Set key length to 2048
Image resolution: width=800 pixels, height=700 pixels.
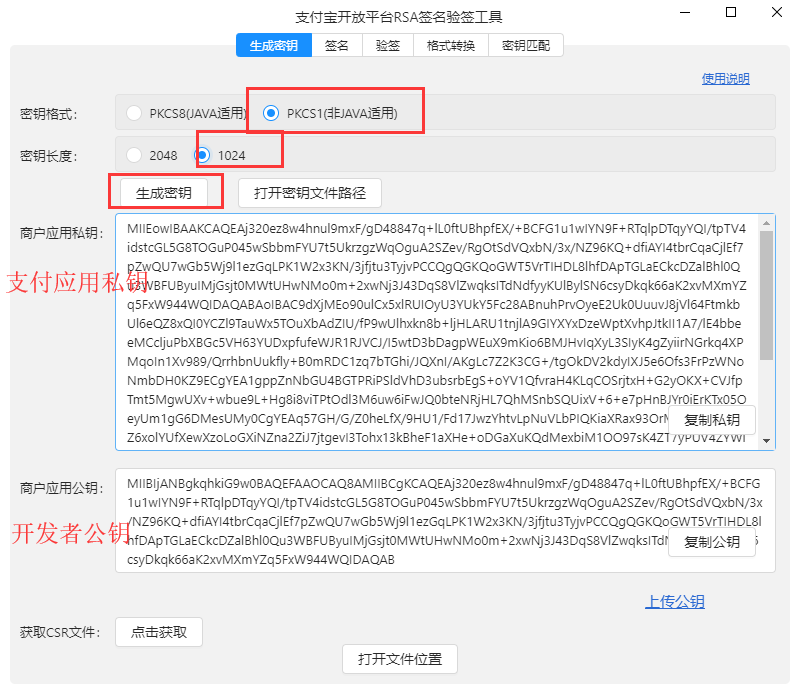pyautogui.click(x=134, y=155)
